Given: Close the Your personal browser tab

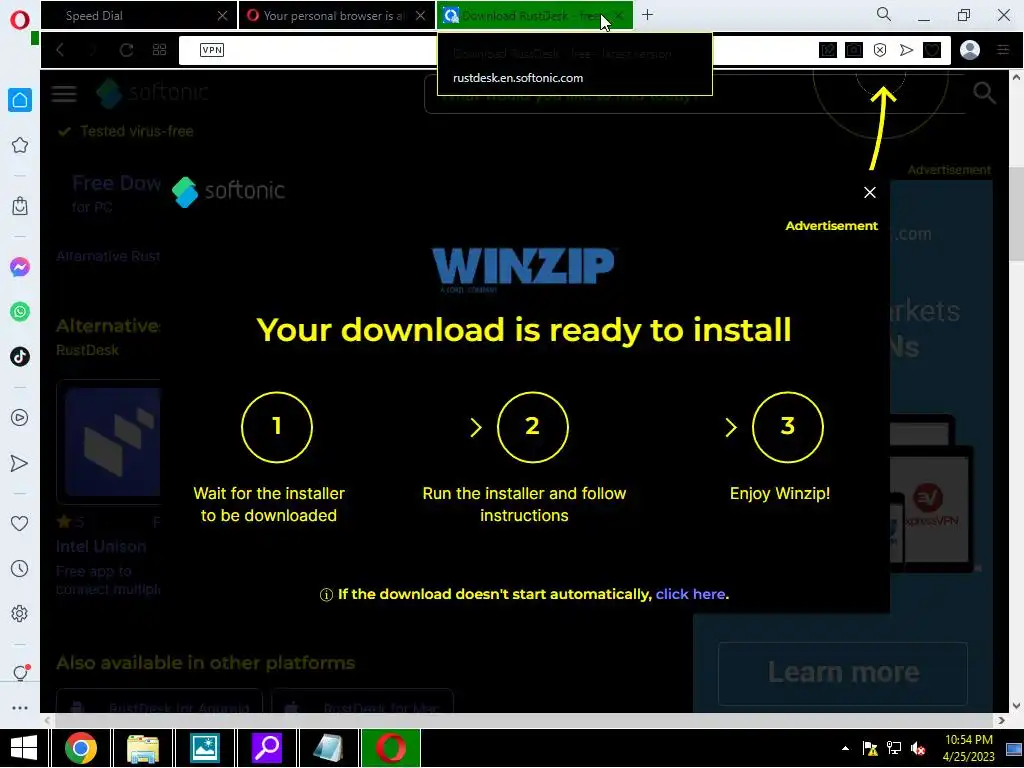Looking at the screenshot, I should click(421, 16).
